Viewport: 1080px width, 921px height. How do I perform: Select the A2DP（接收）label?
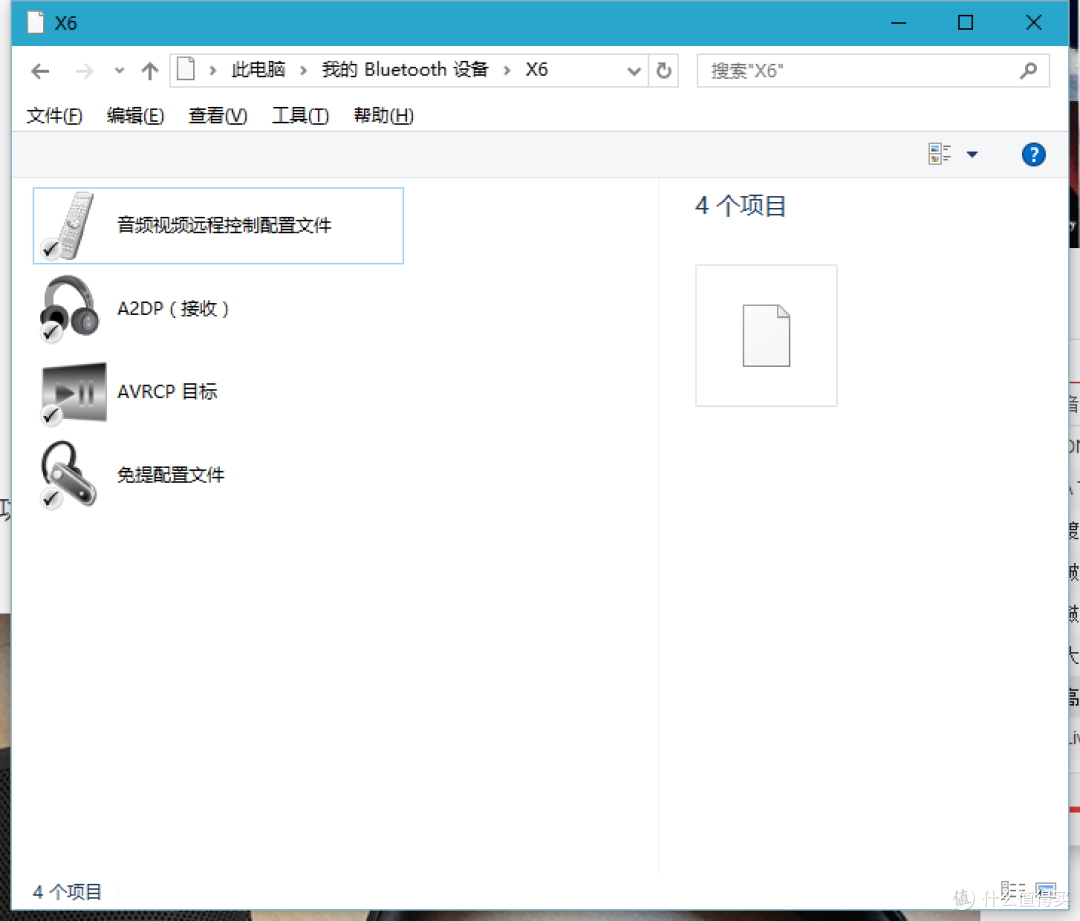(x=173, y=309)
